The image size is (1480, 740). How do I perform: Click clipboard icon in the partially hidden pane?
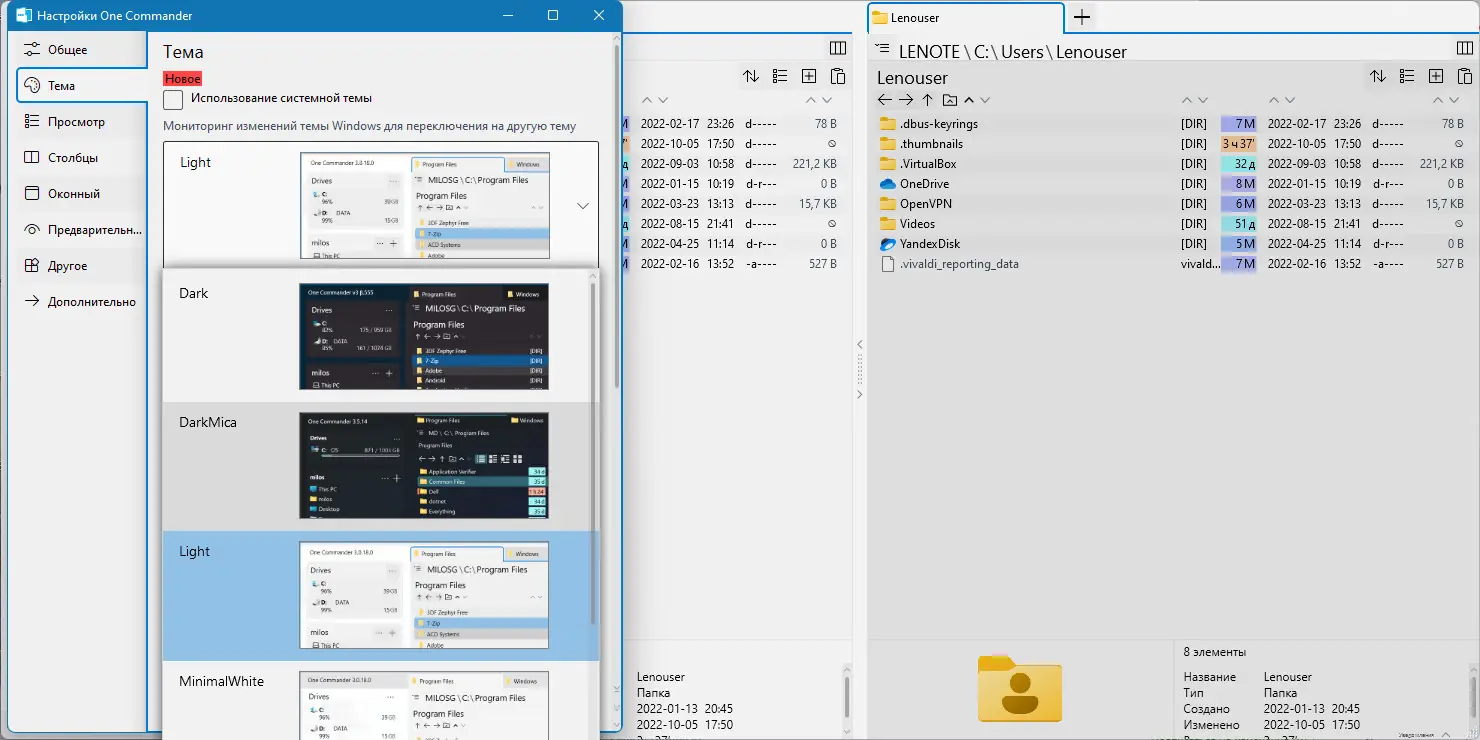tap(838, 76)
